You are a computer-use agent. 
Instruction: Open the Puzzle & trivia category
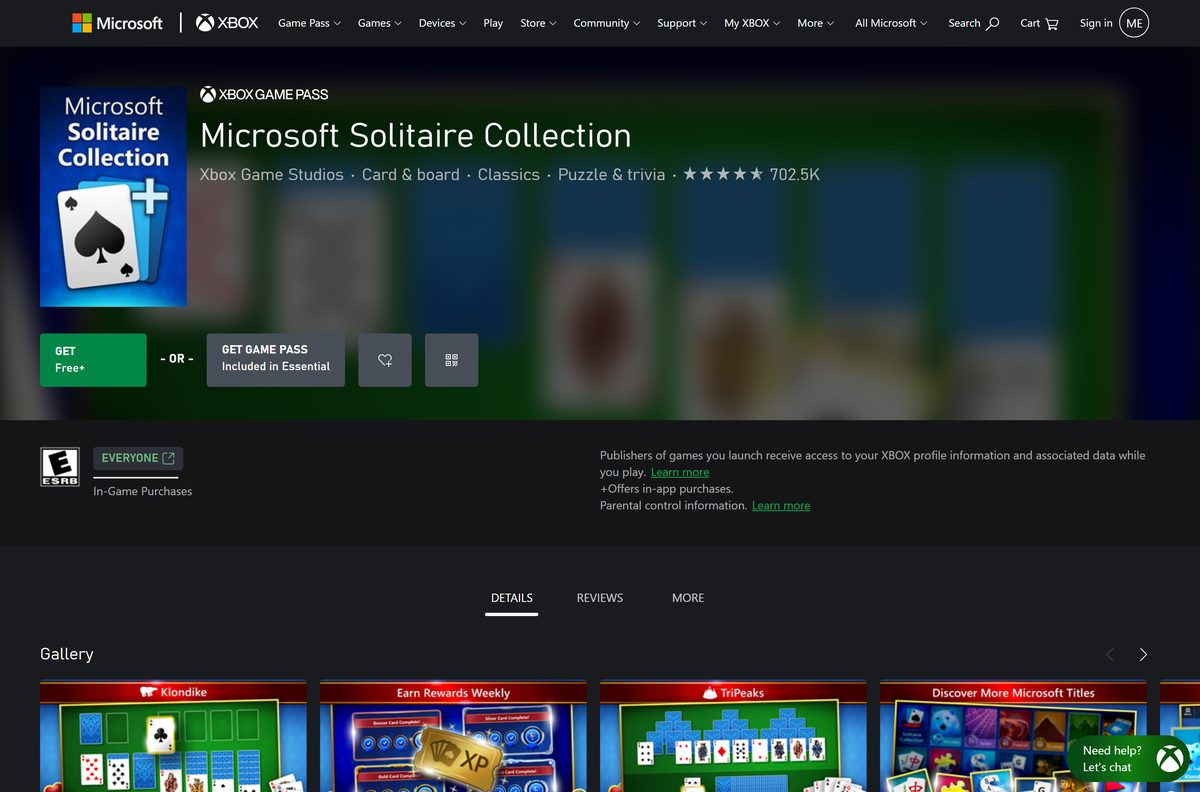[x=611, y=174]
